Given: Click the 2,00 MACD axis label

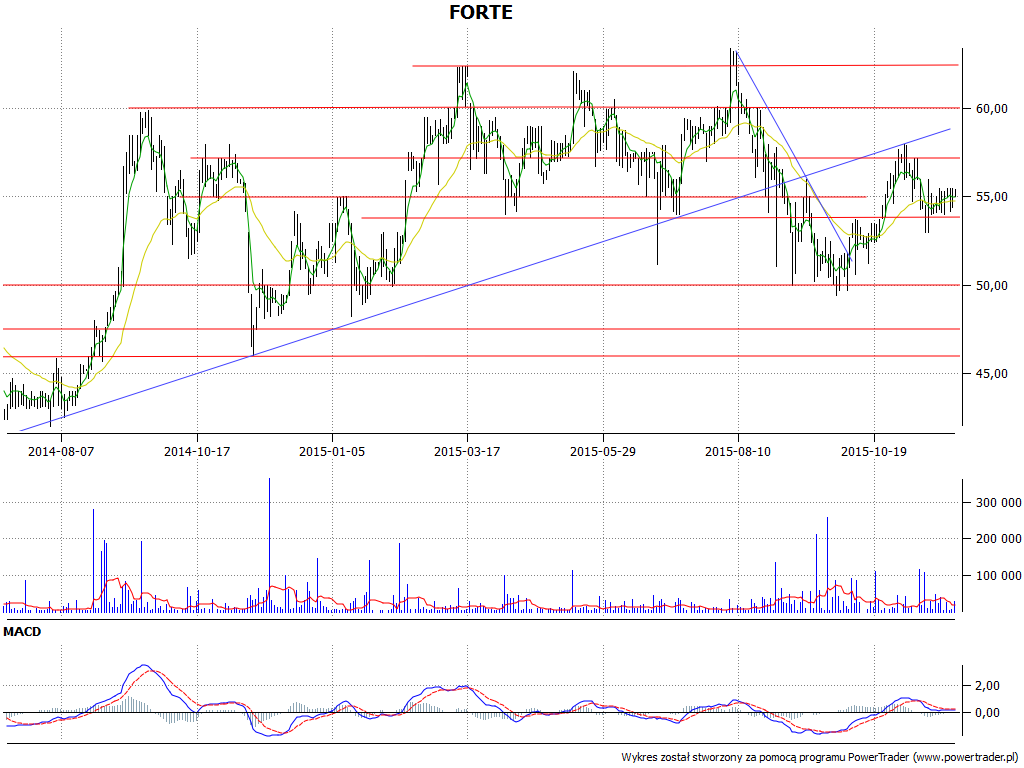Looking at the screenshot, I should (x=987, y=685).
